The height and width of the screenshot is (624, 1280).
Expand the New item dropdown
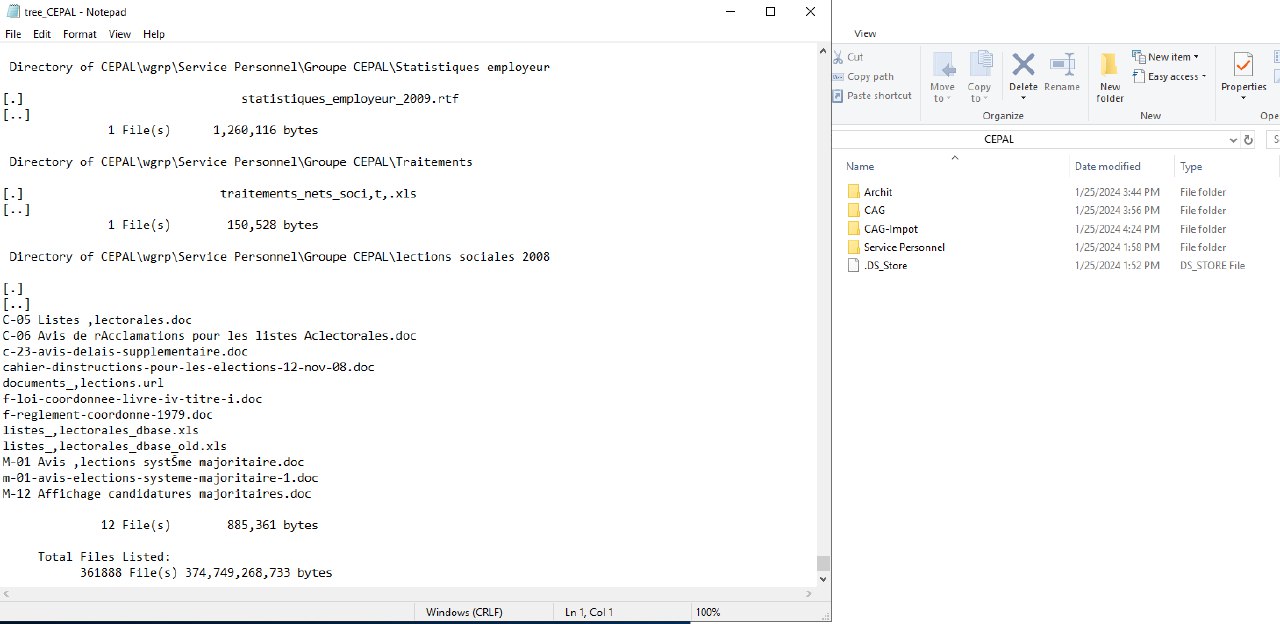[x=1166, y=57]
